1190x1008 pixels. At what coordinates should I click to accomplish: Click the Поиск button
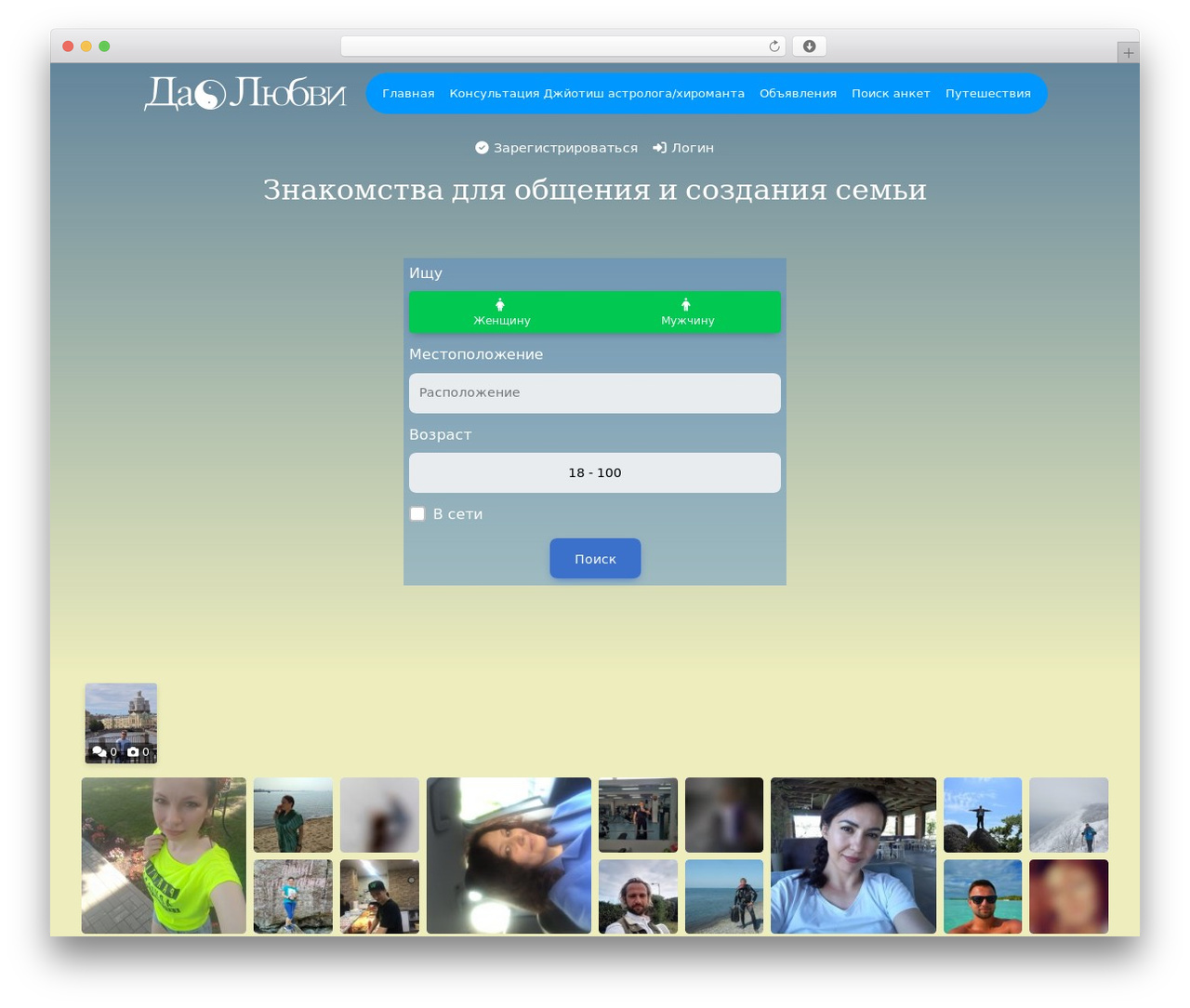pos(595,559)
